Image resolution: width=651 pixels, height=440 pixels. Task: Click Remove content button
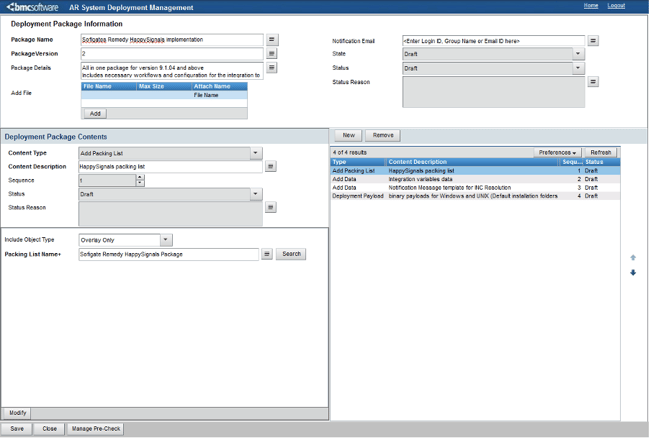coord(383,135)
